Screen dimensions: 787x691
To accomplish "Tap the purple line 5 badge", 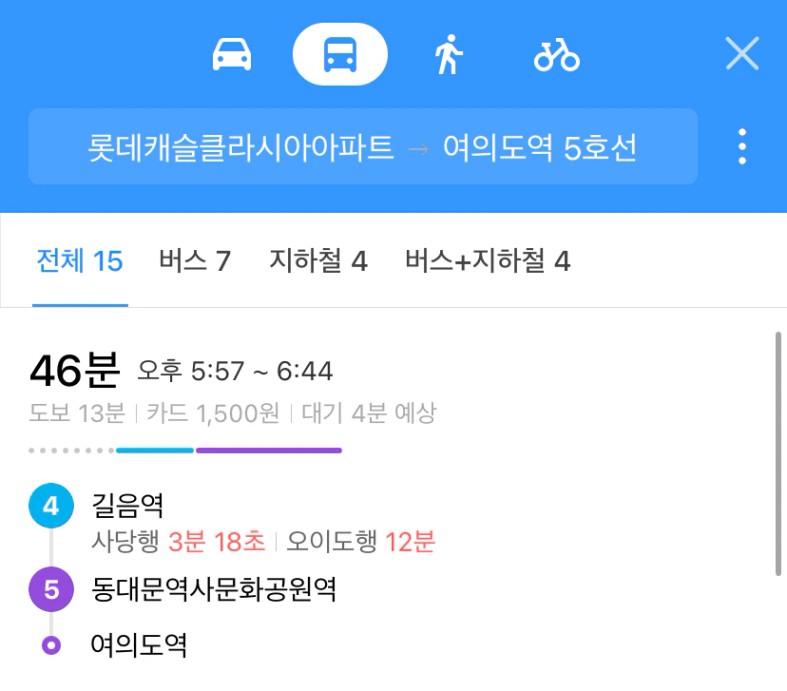I will 51,589.
